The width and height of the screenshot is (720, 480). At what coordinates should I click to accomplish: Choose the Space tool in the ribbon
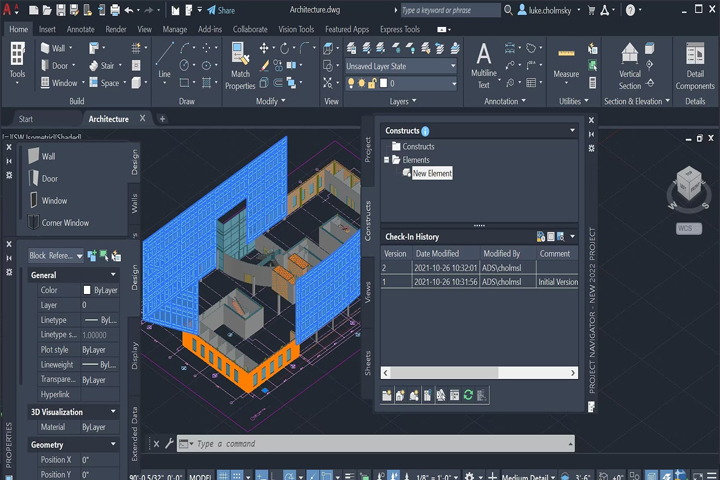[104, 83]
